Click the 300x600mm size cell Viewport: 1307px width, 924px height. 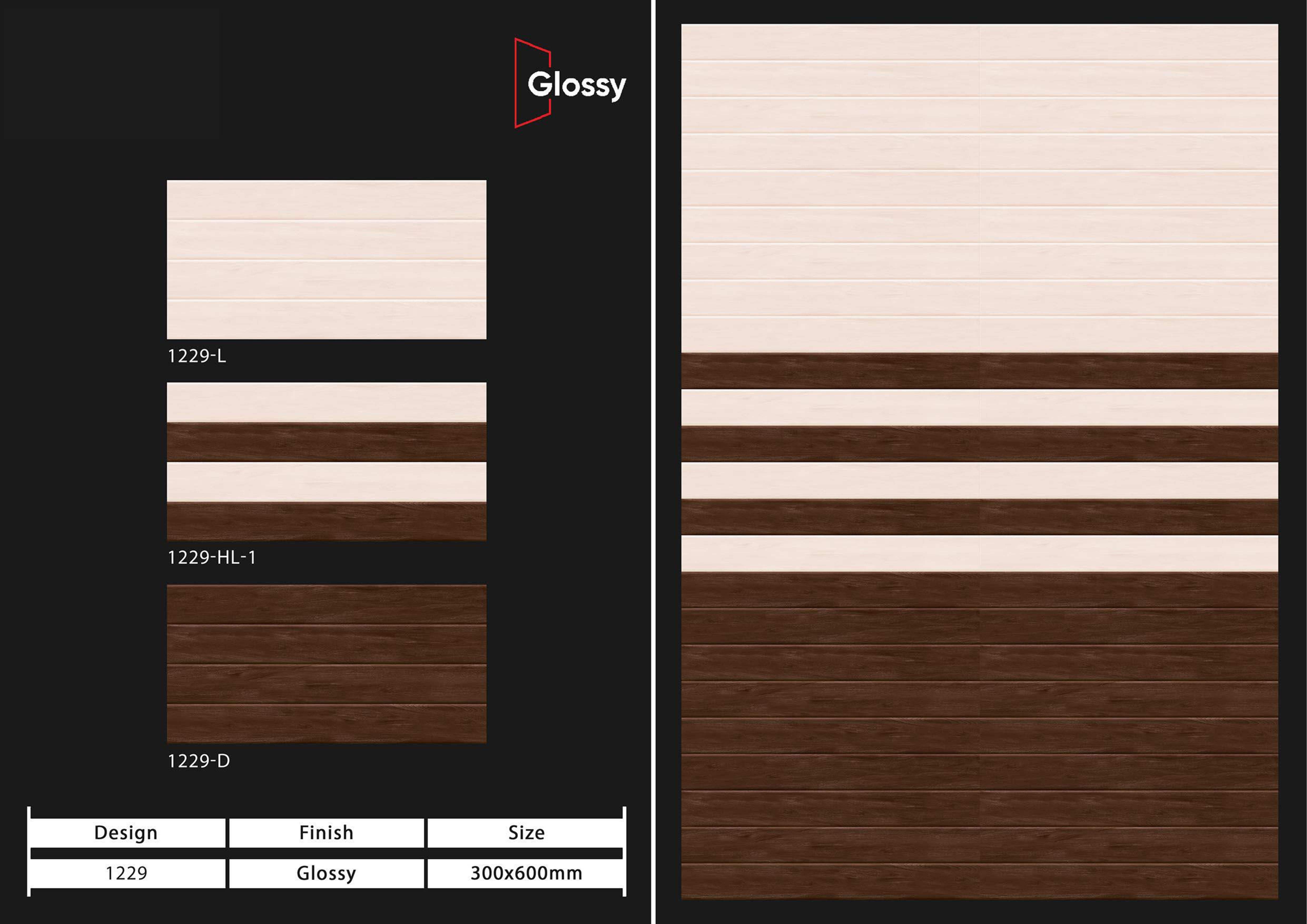526,873
